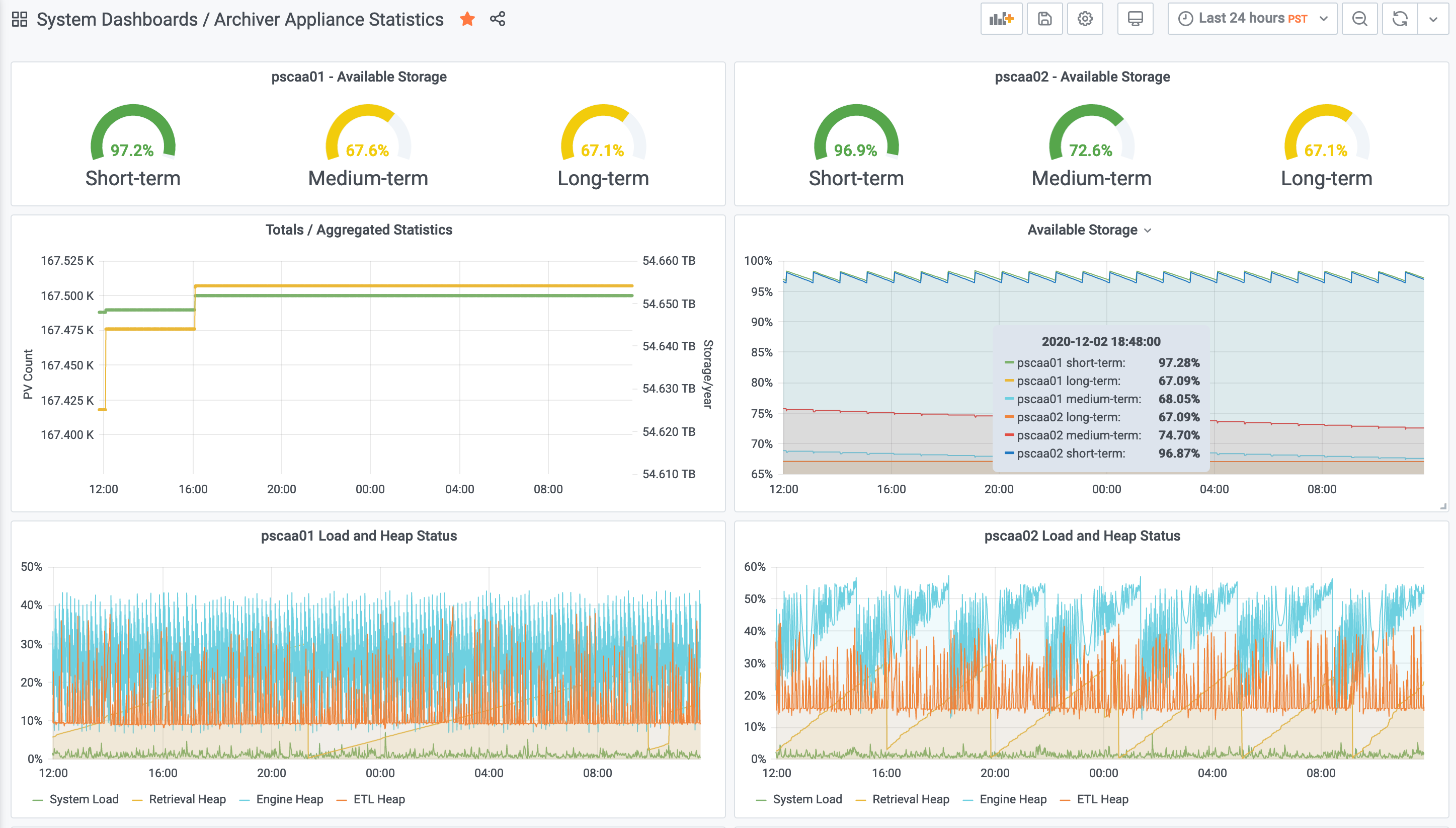
Task: Click the PV Count axis title
Action: pos(28,374)
